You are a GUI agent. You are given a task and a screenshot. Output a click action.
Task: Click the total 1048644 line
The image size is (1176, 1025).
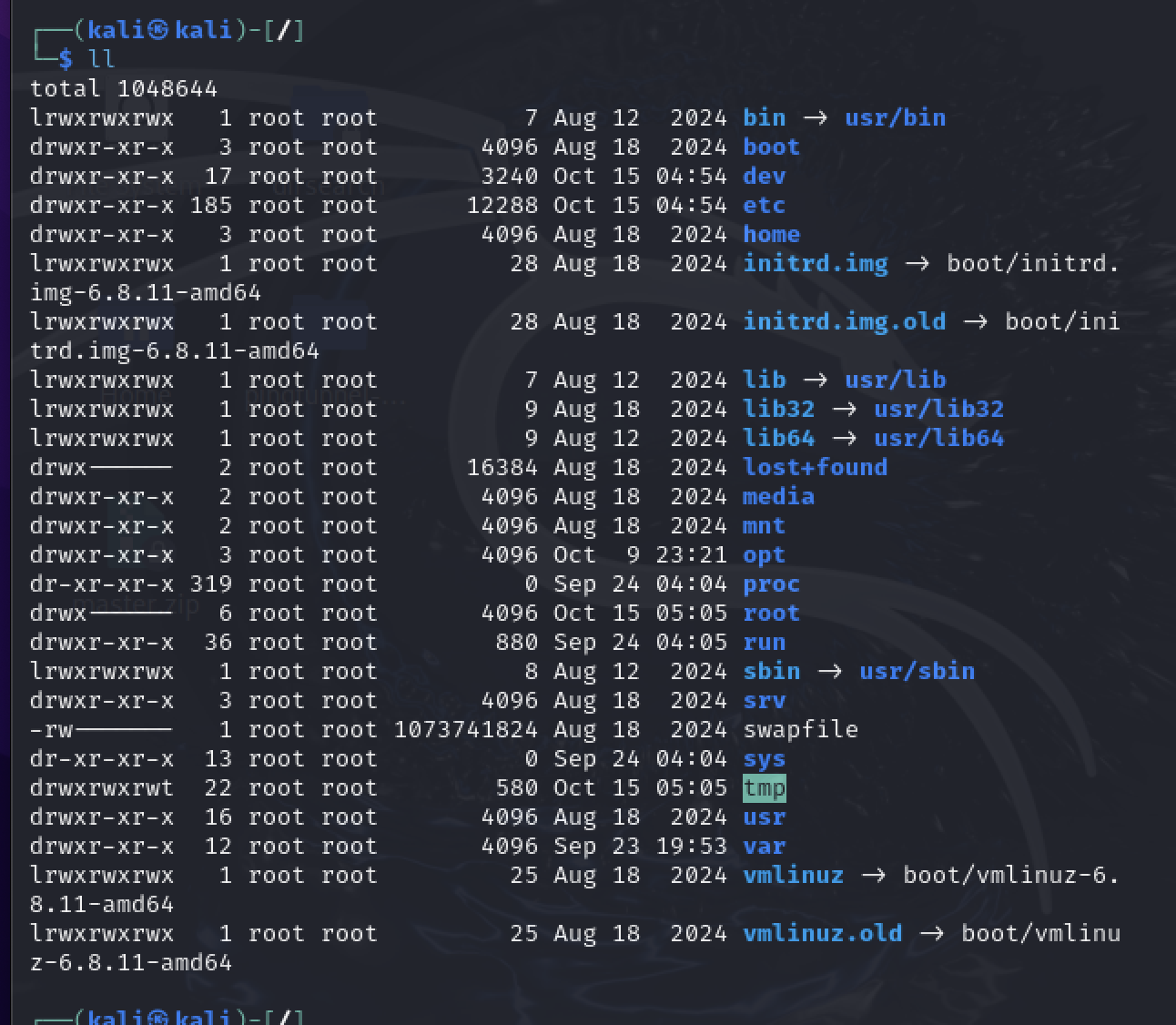pos(124,88)
